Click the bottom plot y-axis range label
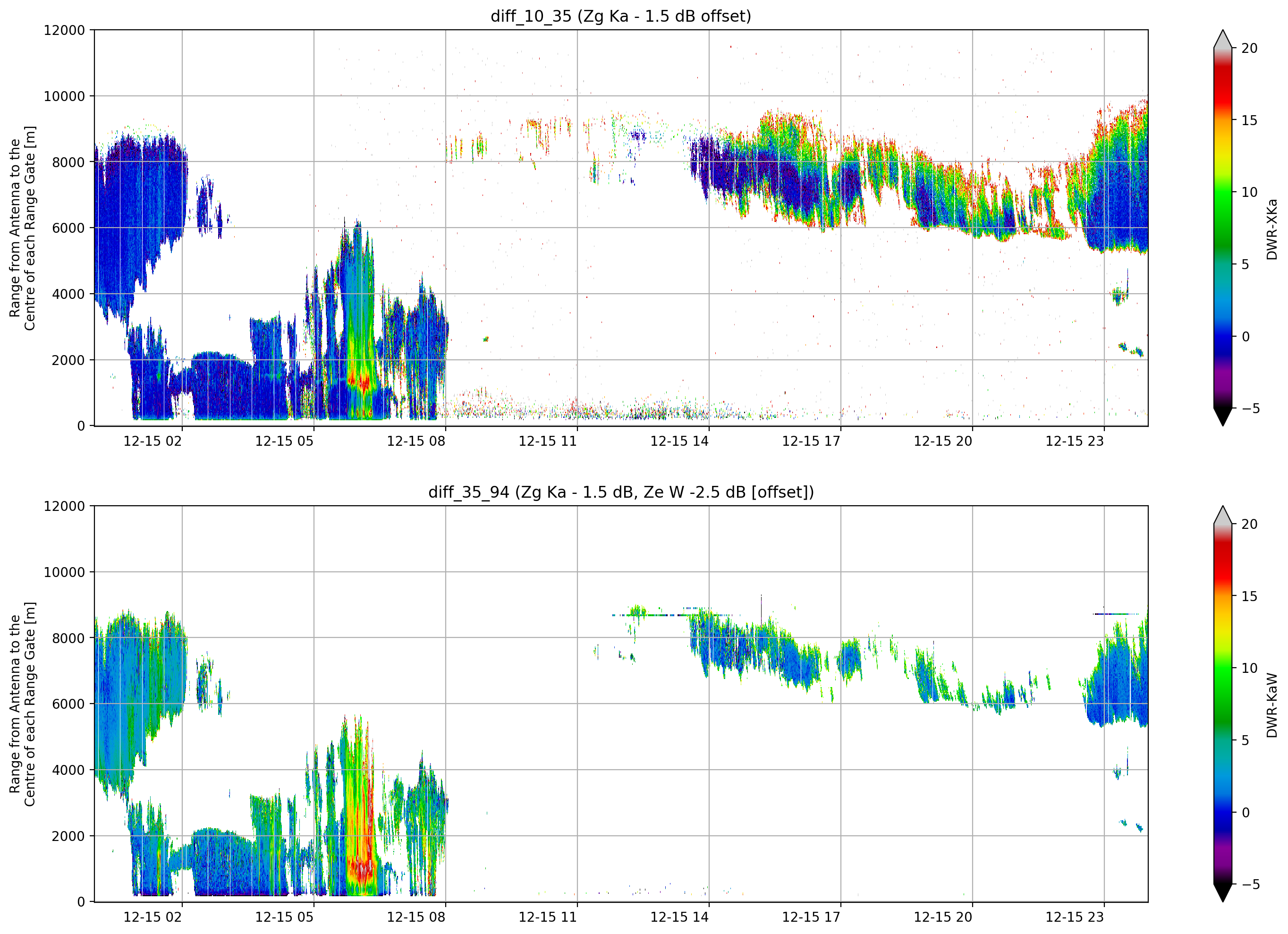Screen dimensions: 1288x934 (22, 705)
